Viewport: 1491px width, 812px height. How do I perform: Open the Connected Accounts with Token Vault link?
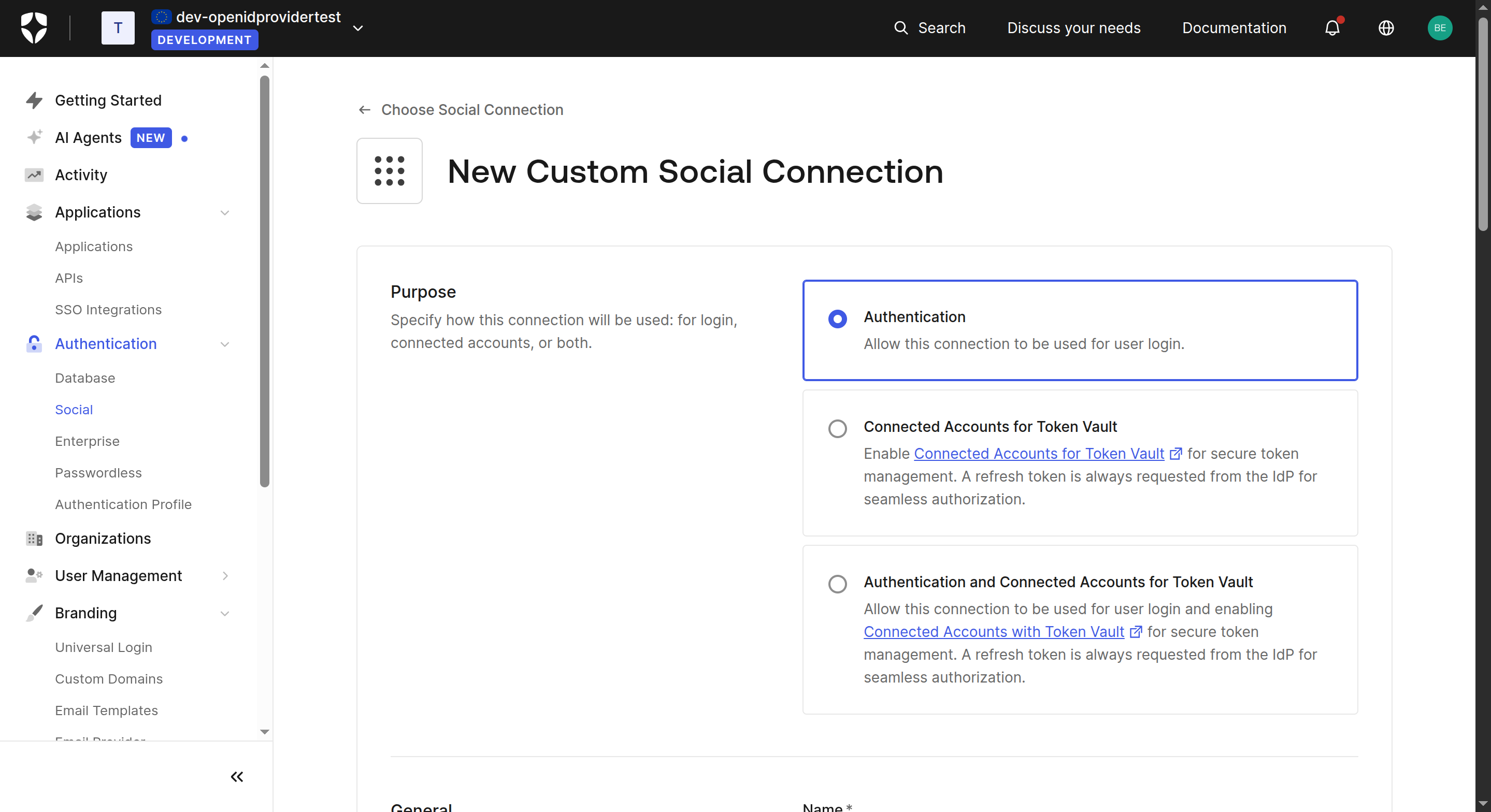pyautogui.click(x=993, y=631)
